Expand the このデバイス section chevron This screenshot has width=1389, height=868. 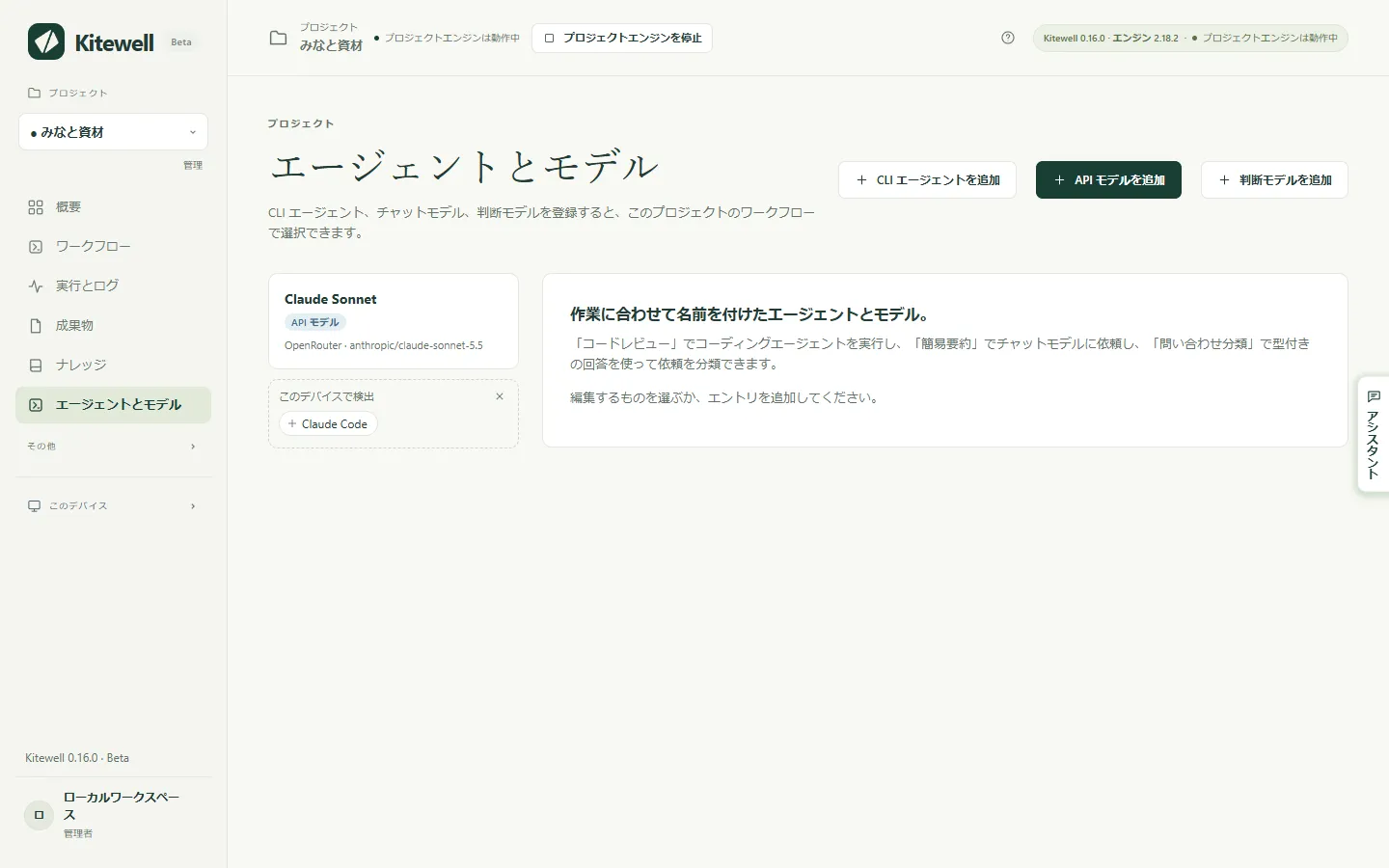(x=193, y=506)
